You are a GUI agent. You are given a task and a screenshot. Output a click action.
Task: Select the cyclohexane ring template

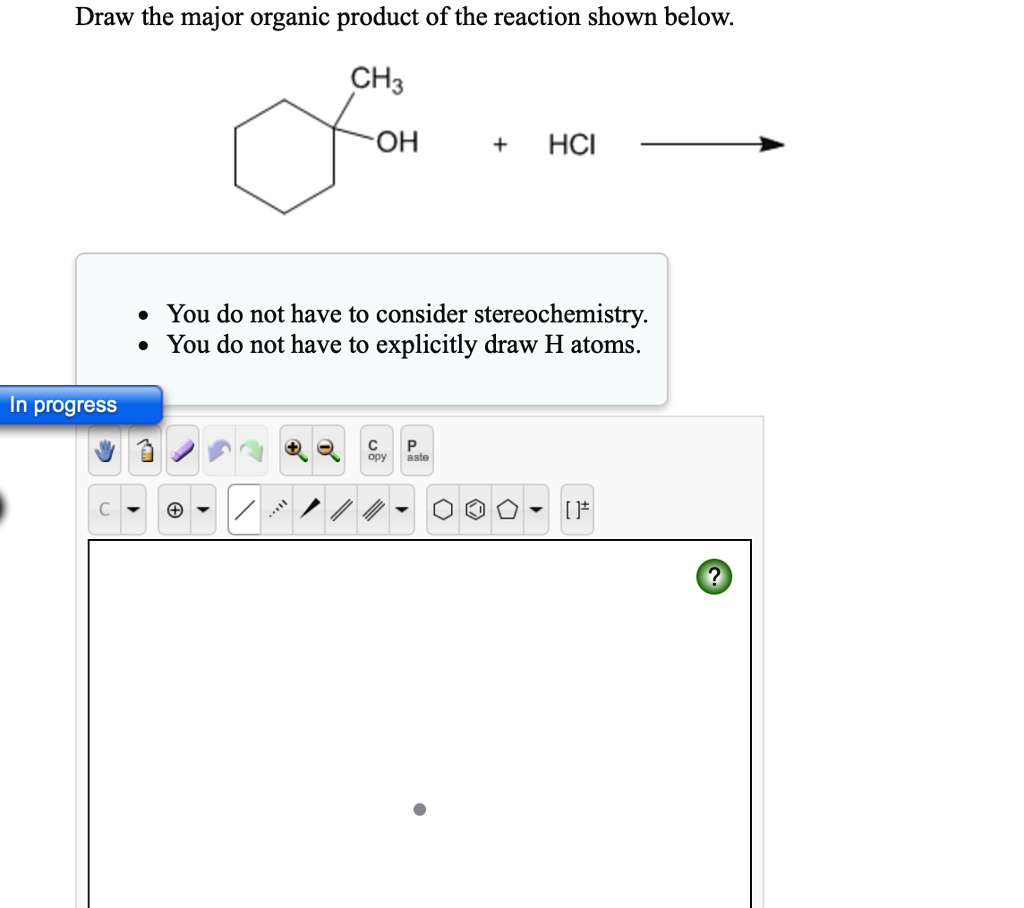click(443, 509)
